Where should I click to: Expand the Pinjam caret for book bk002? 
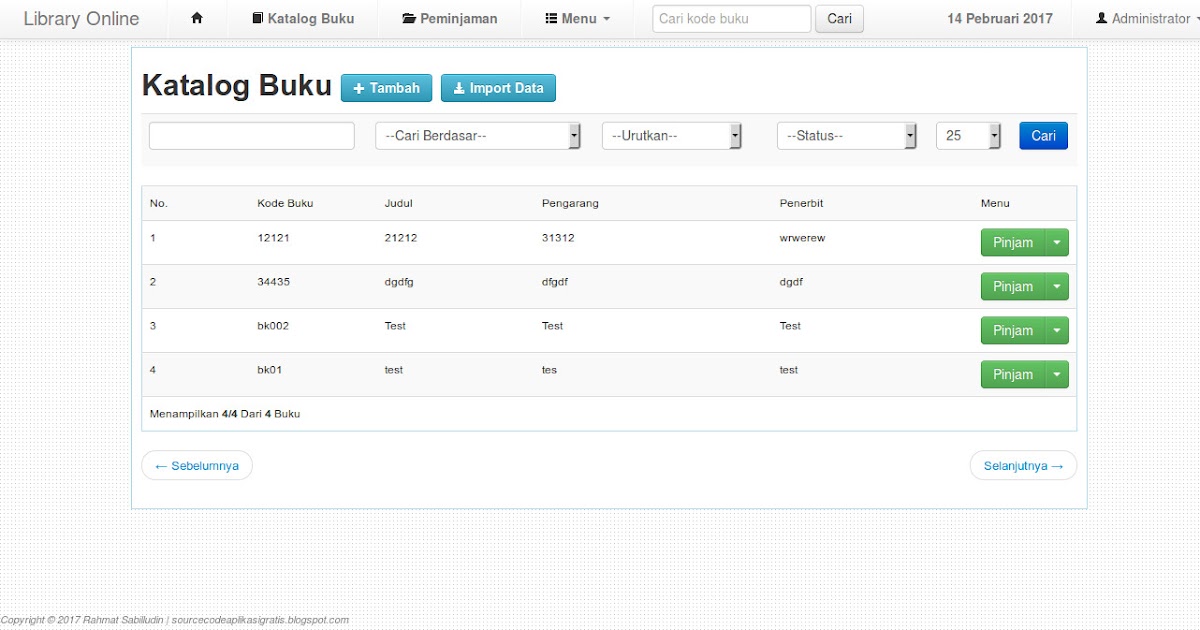point(1059,330)
